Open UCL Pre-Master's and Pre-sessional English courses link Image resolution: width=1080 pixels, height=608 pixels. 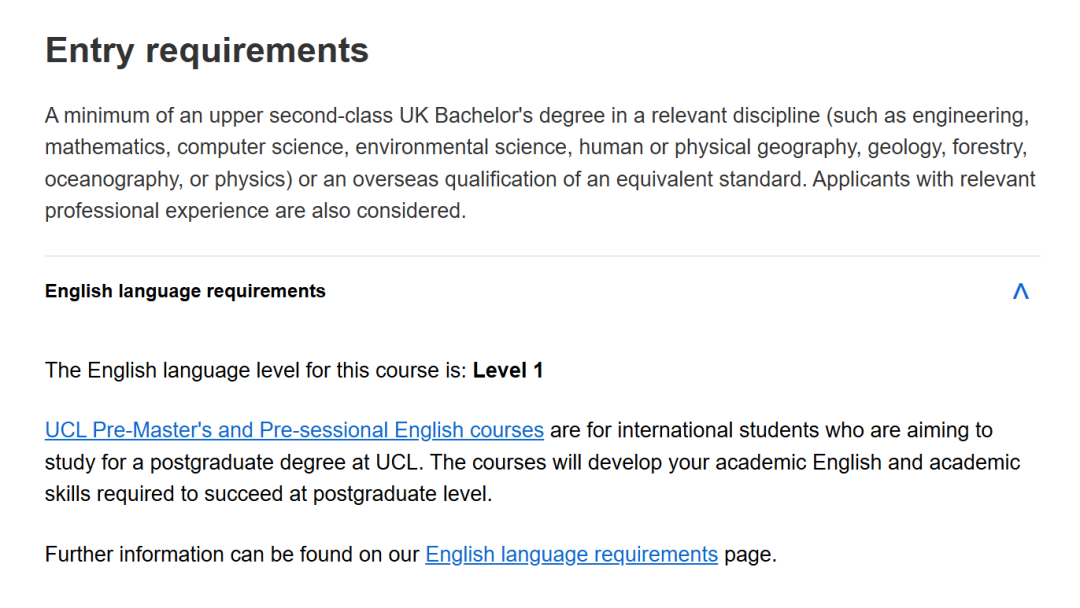click(294, 430)
